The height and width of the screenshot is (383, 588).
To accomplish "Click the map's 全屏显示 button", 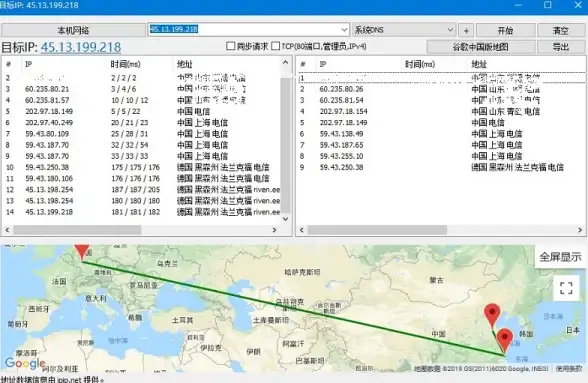I will [x=560, y=257].
